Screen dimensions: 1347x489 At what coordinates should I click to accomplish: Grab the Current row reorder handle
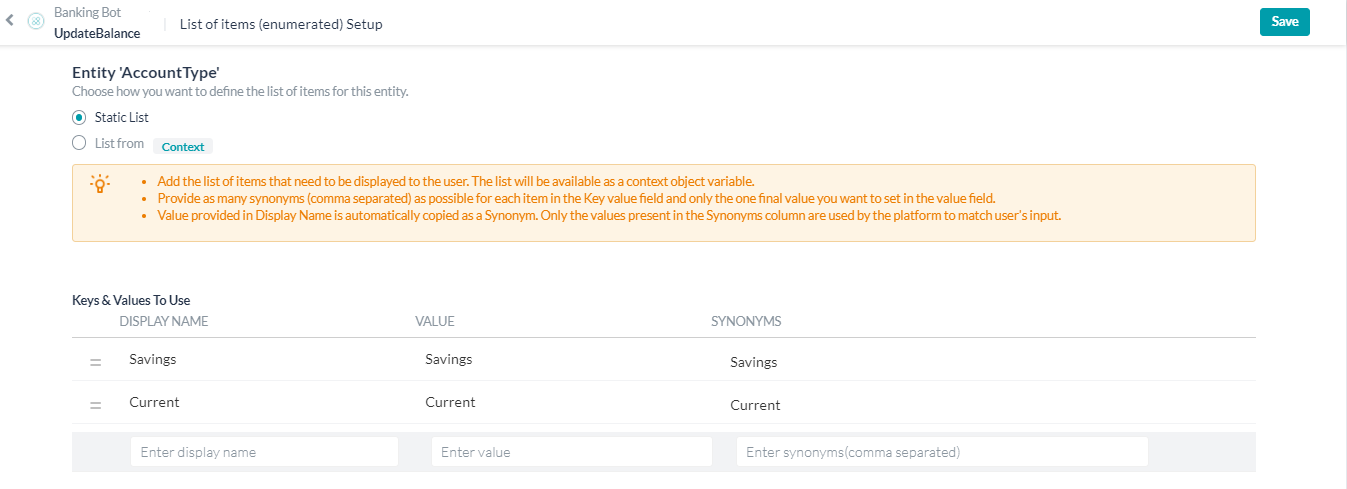(x=96, y=406)
